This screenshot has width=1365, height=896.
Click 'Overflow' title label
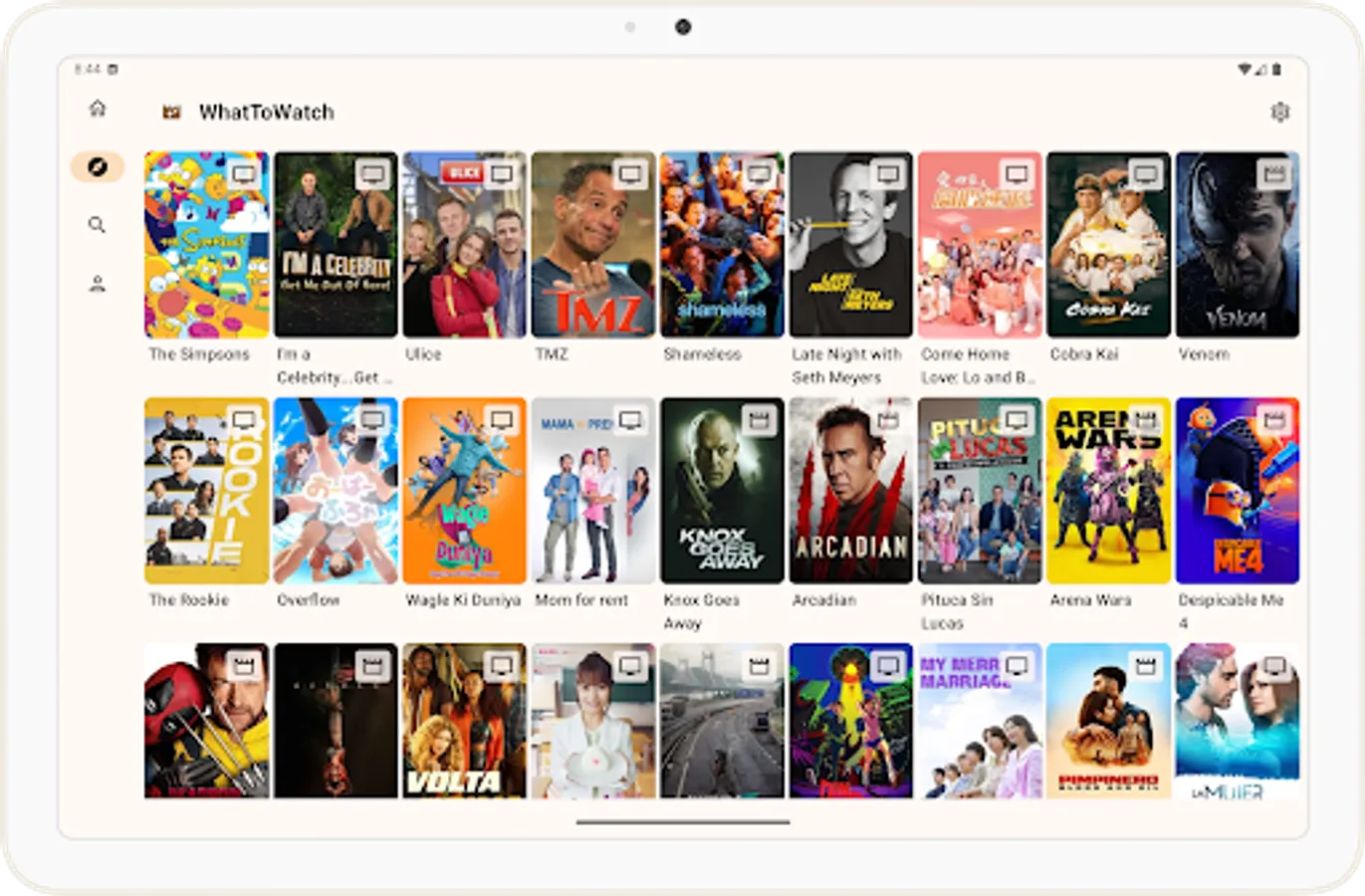pos(308,600)
